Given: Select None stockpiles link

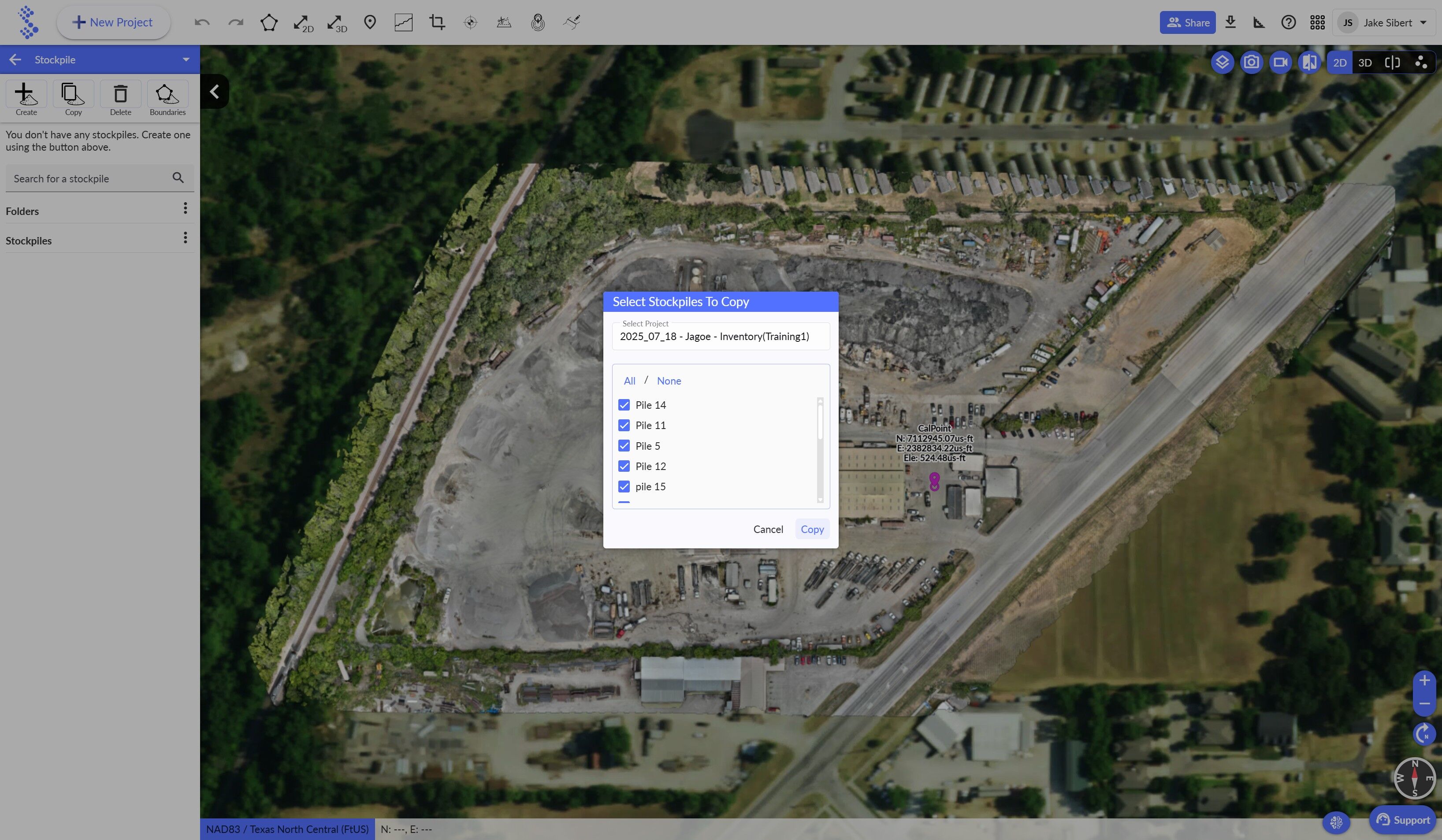Looking at the screenshot, I should tap(669, 381).
